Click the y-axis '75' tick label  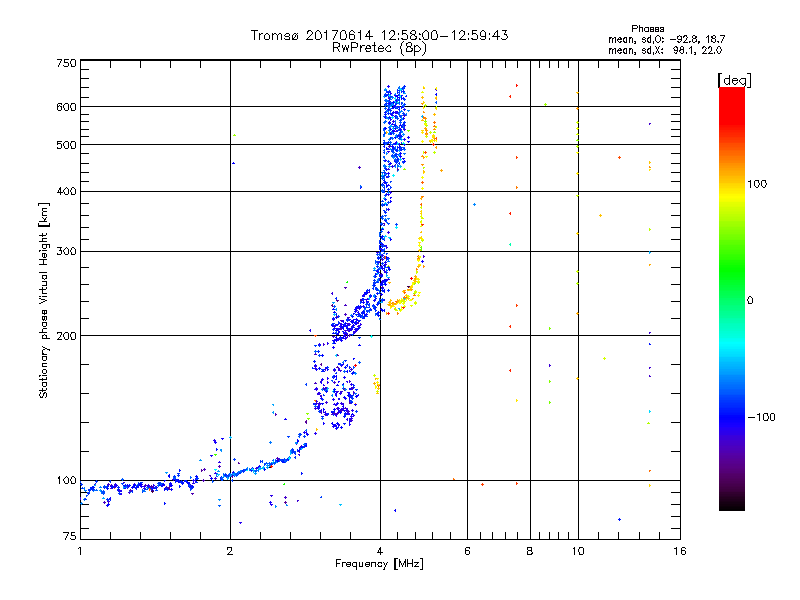[70, 536]
